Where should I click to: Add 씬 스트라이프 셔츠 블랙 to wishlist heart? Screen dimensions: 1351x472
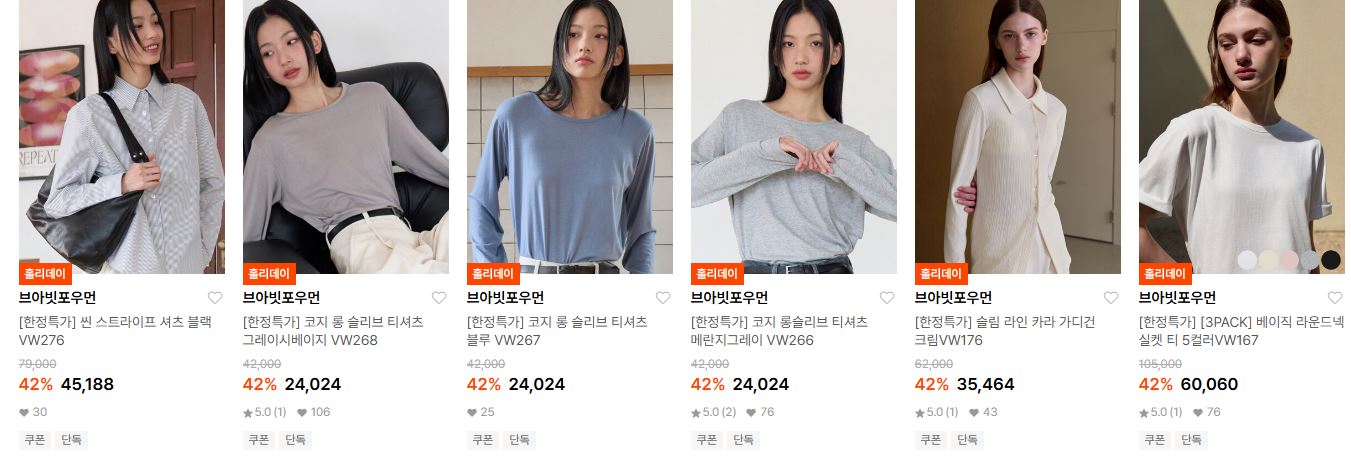(215, 297)
